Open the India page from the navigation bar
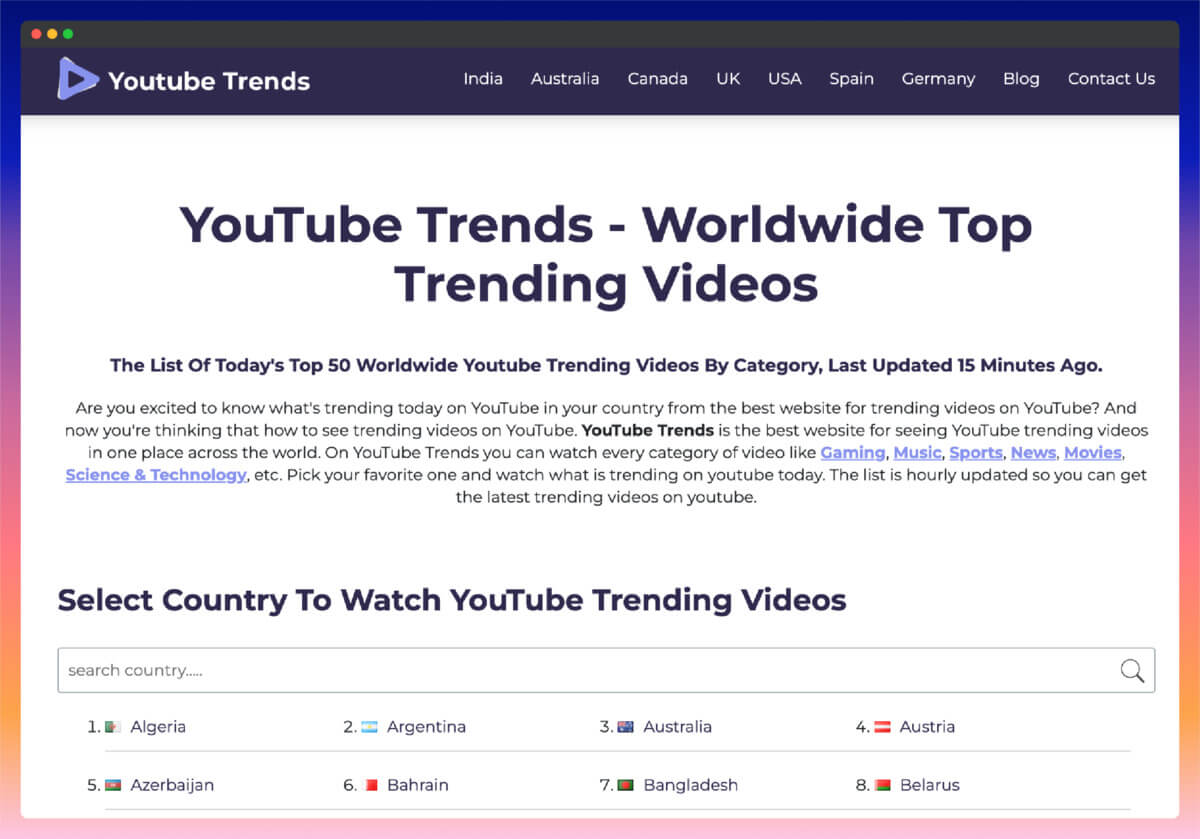Image resolution: width=1200 pixels, height=839 pixels. pos(483,78)
